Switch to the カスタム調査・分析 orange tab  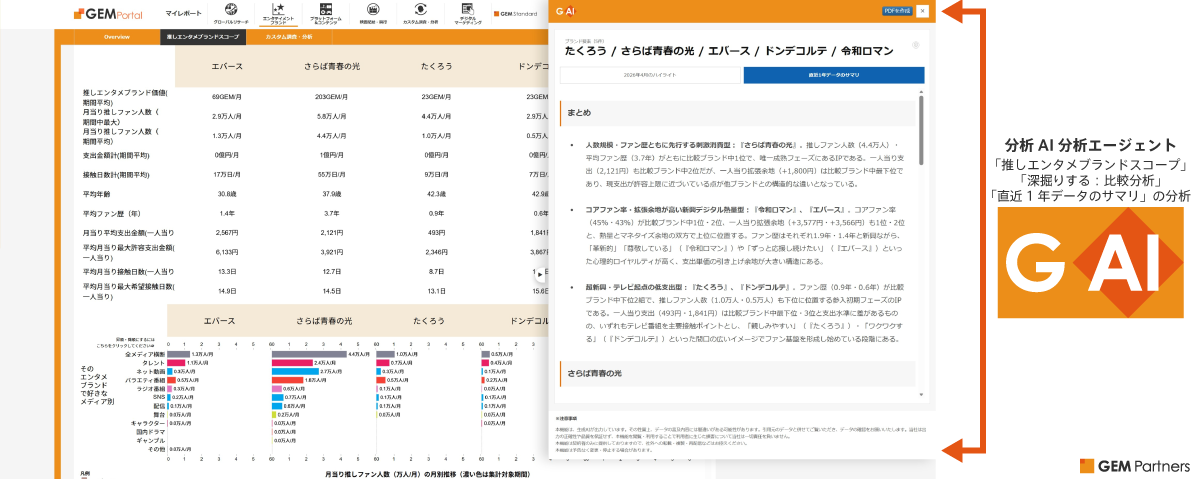[x=289, y=37]
